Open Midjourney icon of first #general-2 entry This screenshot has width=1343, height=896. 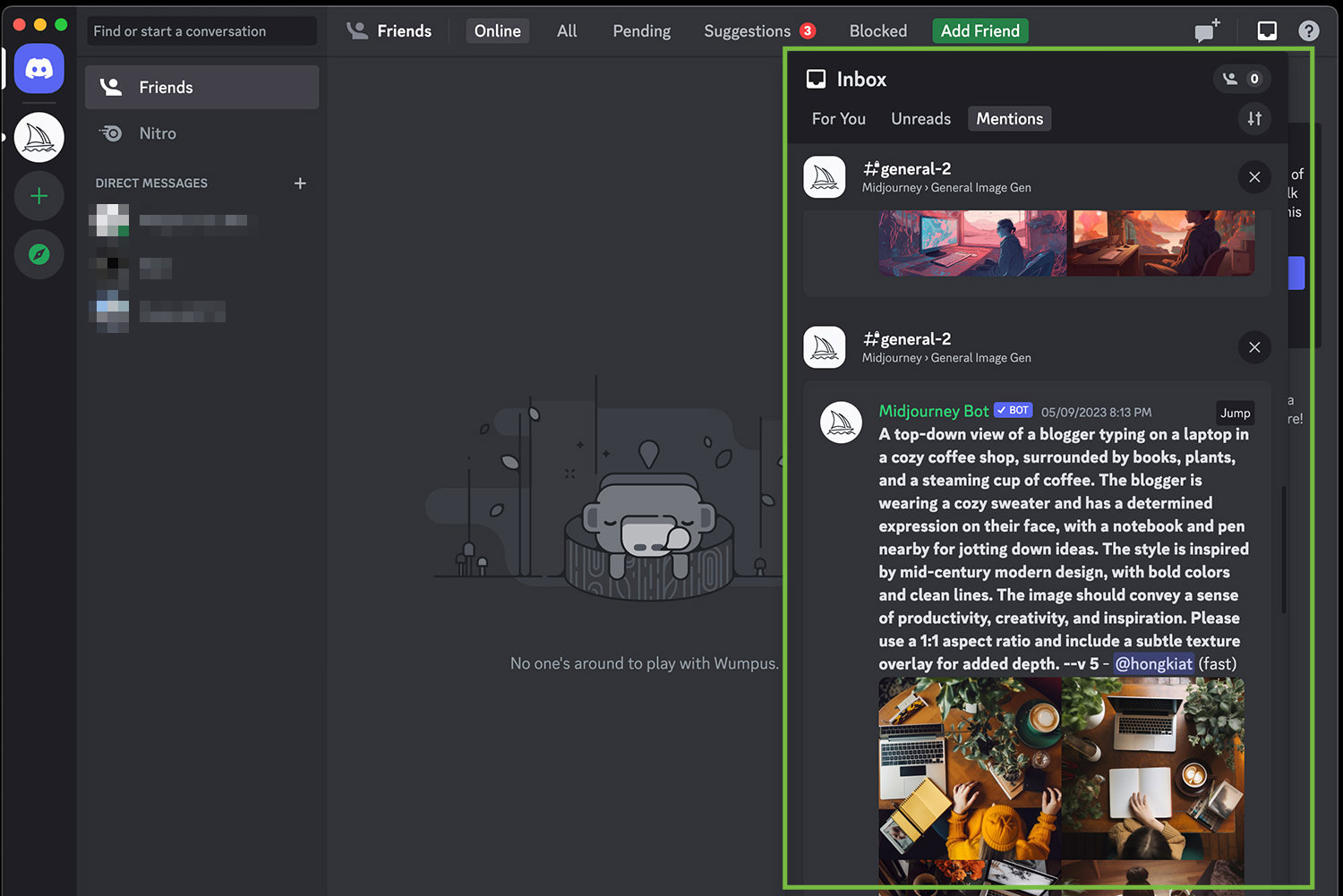[x=825, y=177]
